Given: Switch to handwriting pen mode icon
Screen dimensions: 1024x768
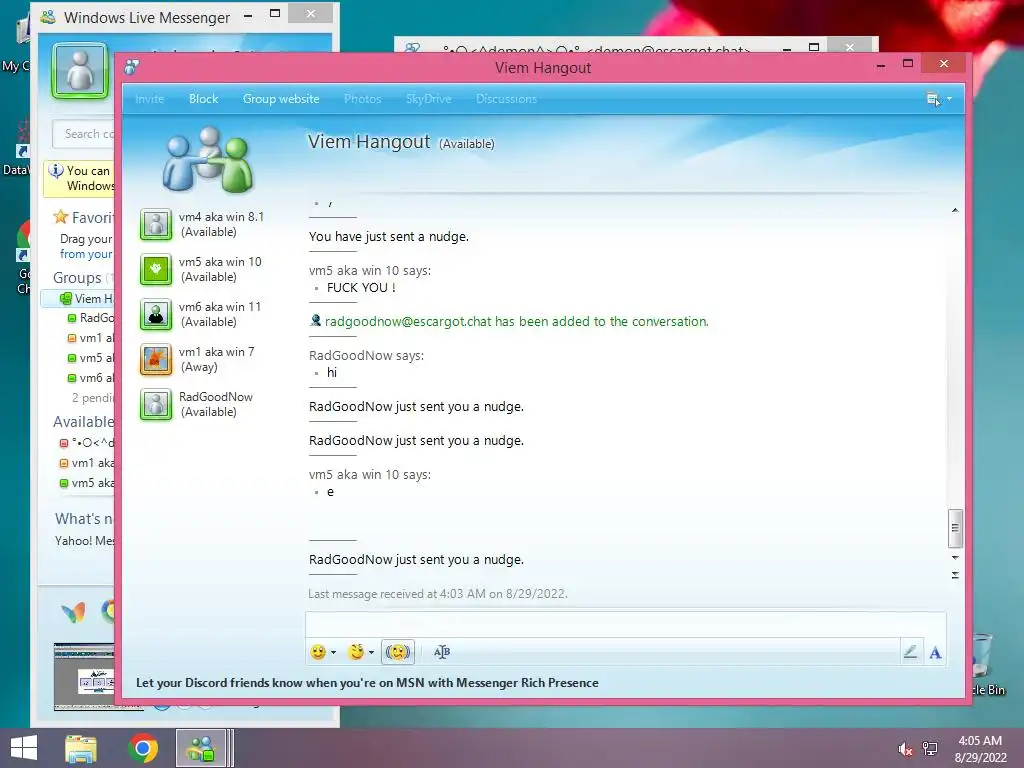Looking at the screenshot, I should [910, 651].
